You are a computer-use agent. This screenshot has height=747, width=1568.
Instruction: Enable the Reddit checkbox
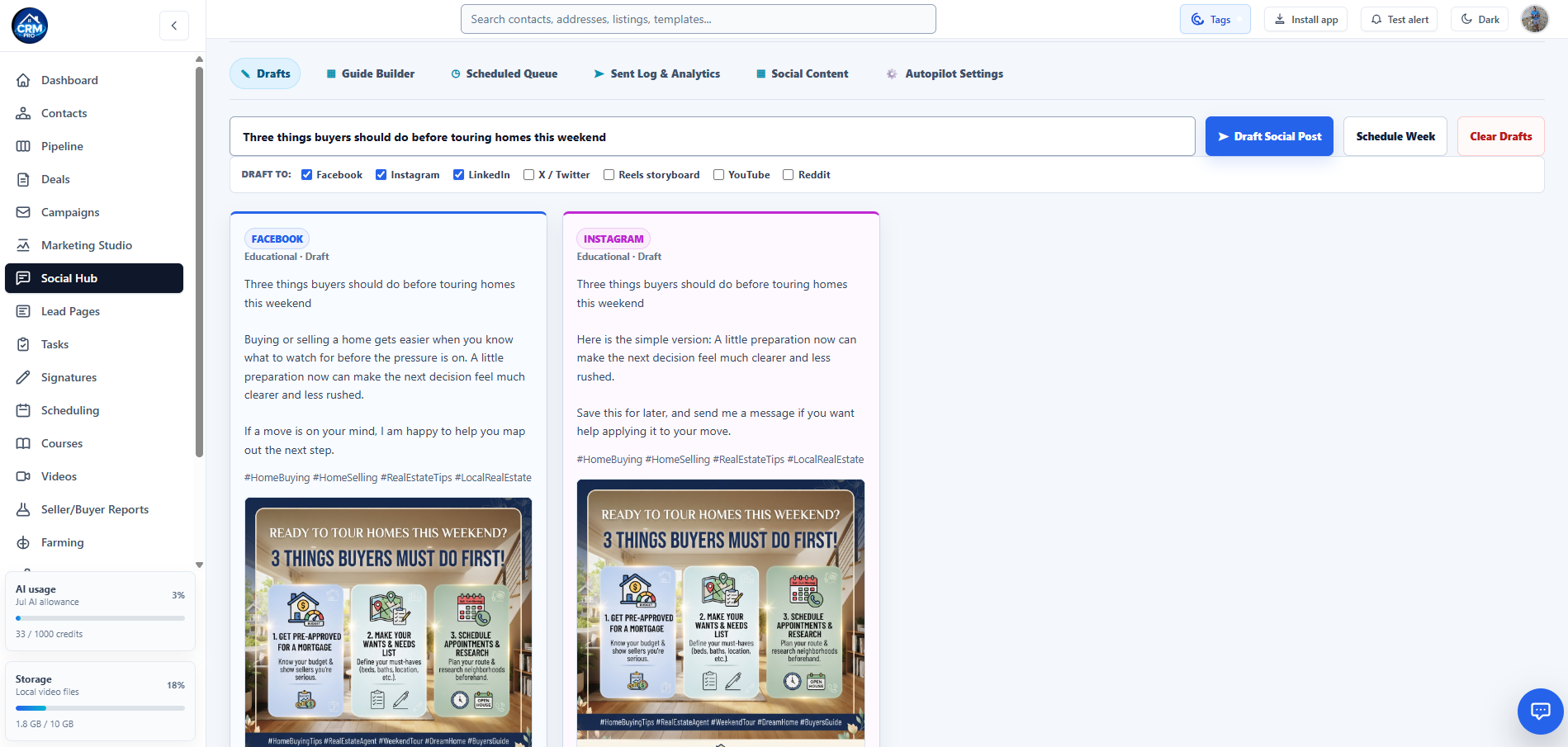pos(788,174)
